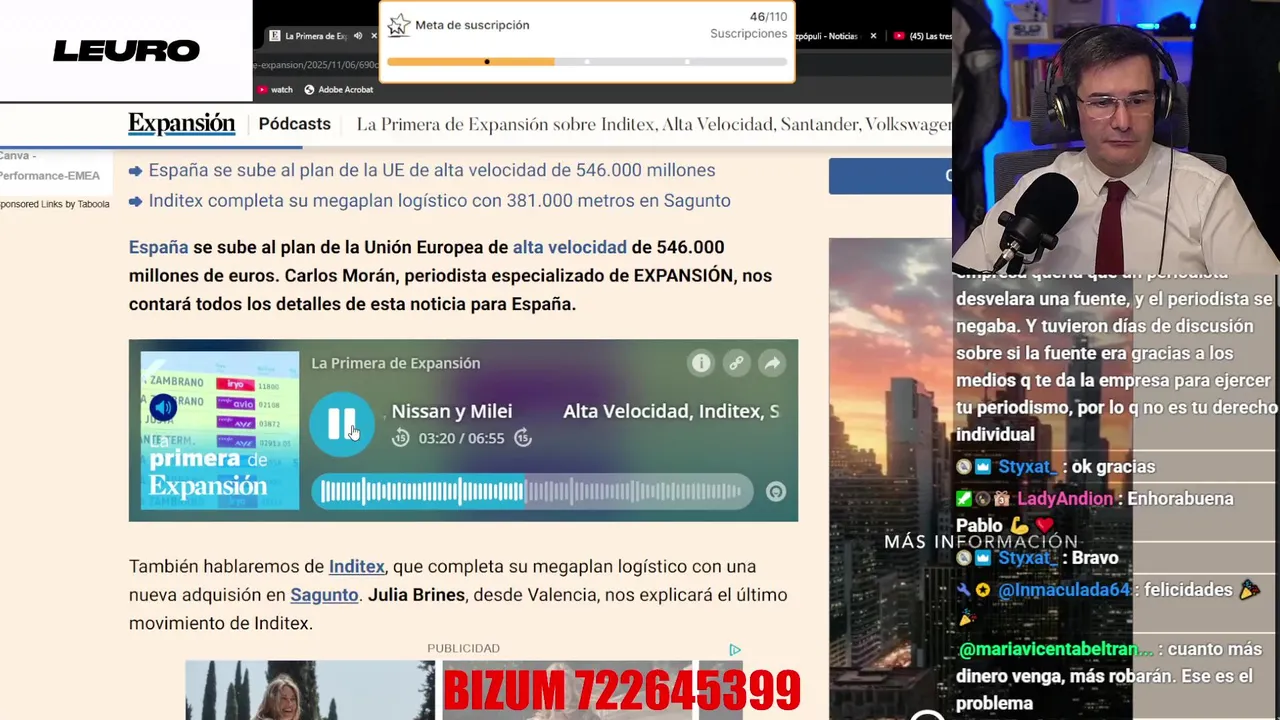Open the Adobe Acrobat bookmark

click(x=338, y=89)
